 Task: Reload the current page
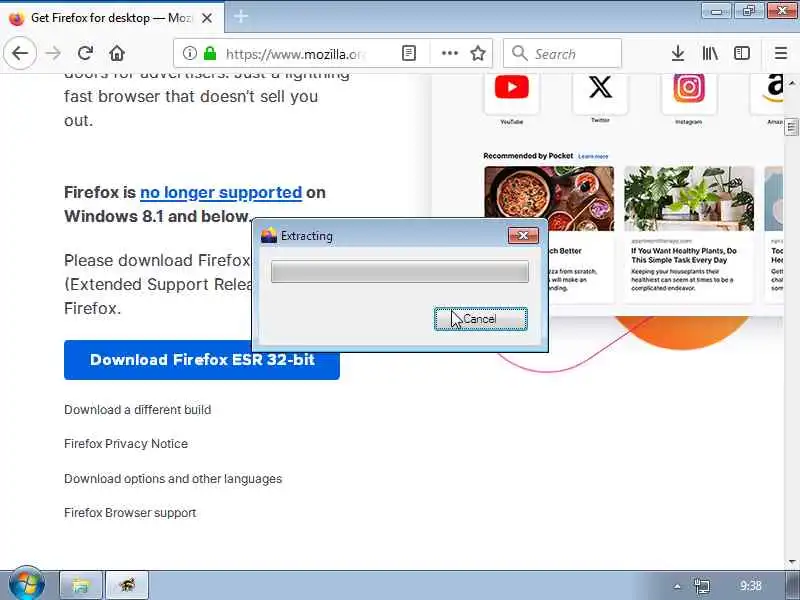85,53
